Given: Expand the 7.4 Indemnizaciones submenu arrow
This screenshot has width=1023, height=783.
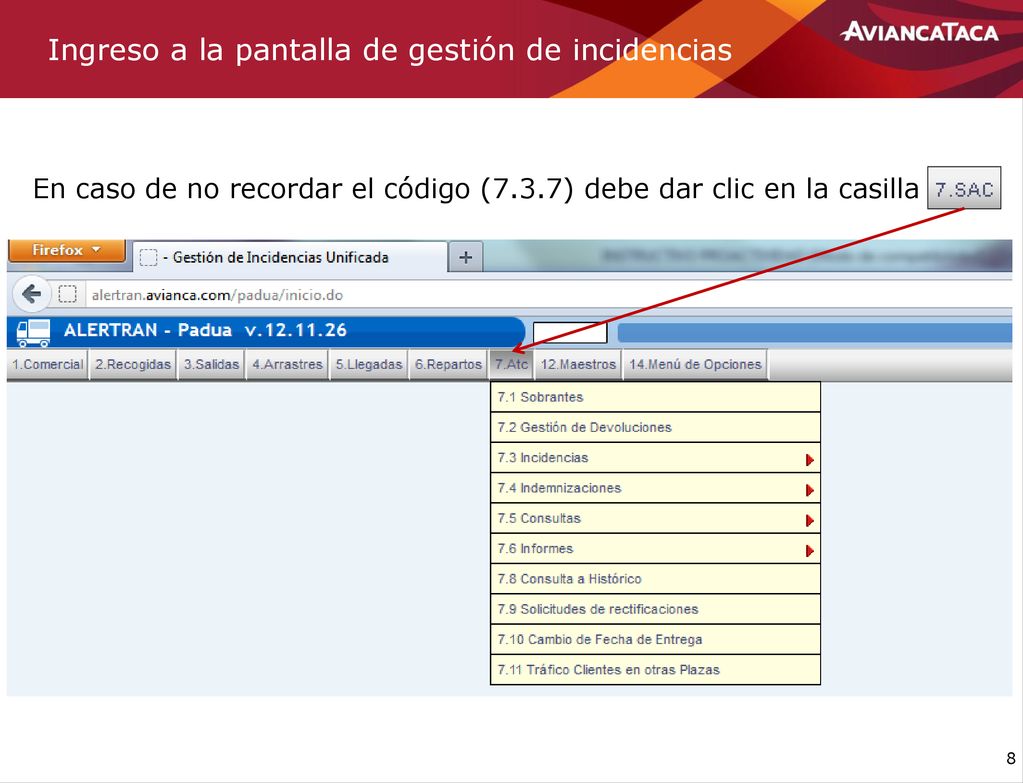Looking at the screenshot, I should pyautogui.click(x=810, y=490).
